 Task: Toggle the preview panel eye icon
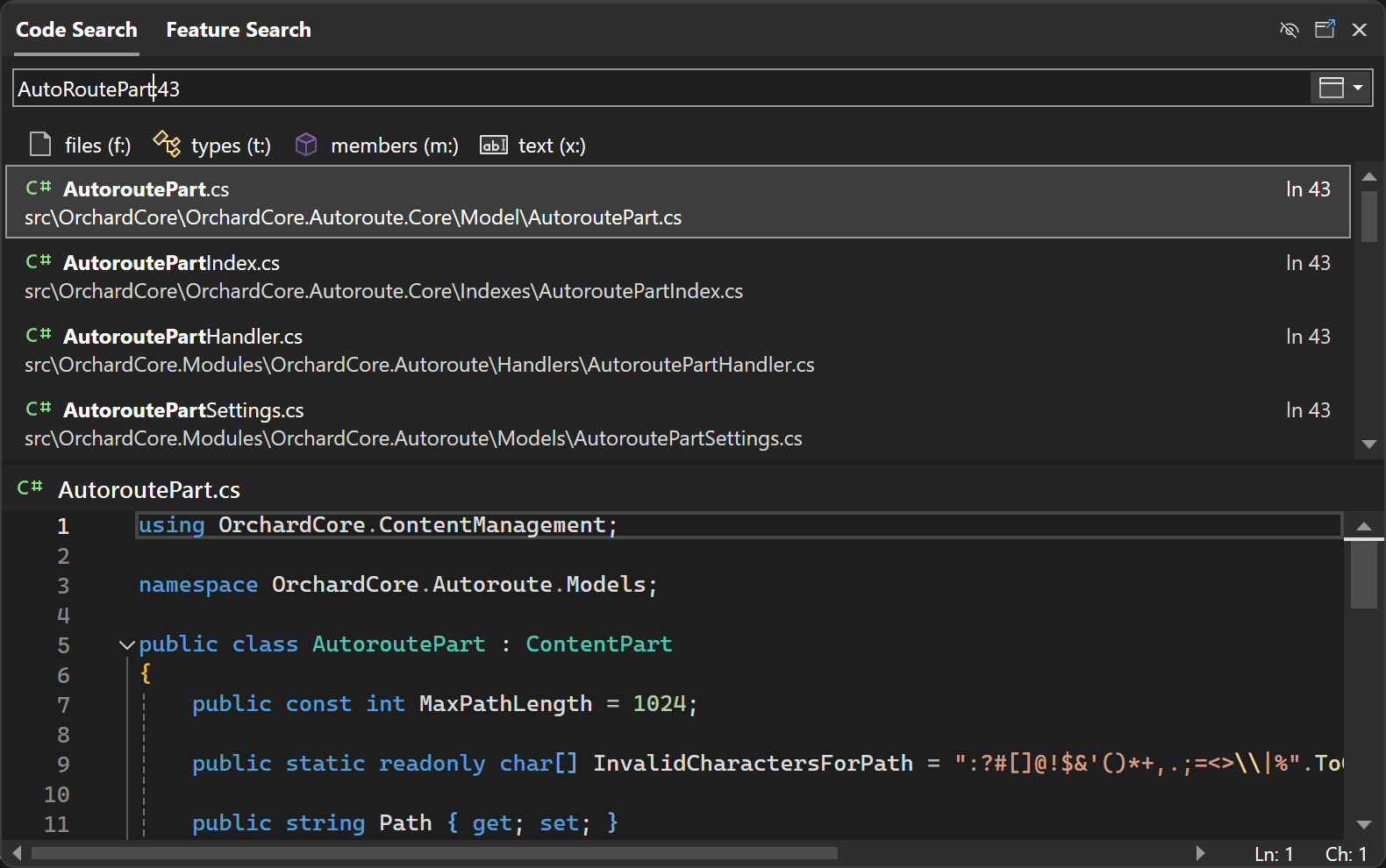pos(1289,30)
